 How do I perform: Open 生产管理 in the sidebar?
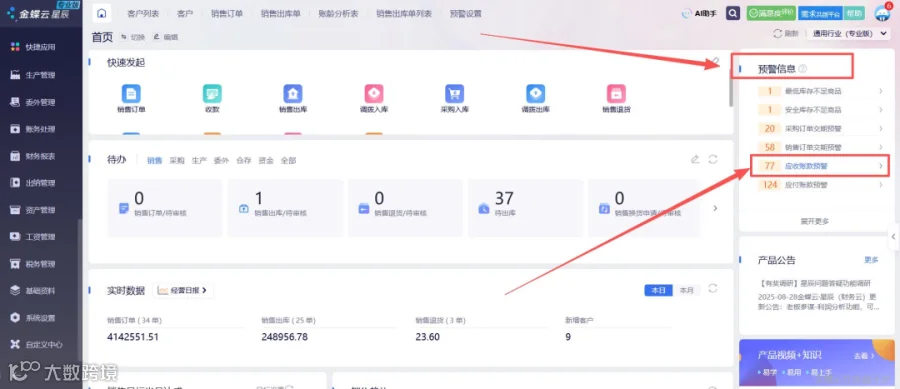(x=40, y=75)
